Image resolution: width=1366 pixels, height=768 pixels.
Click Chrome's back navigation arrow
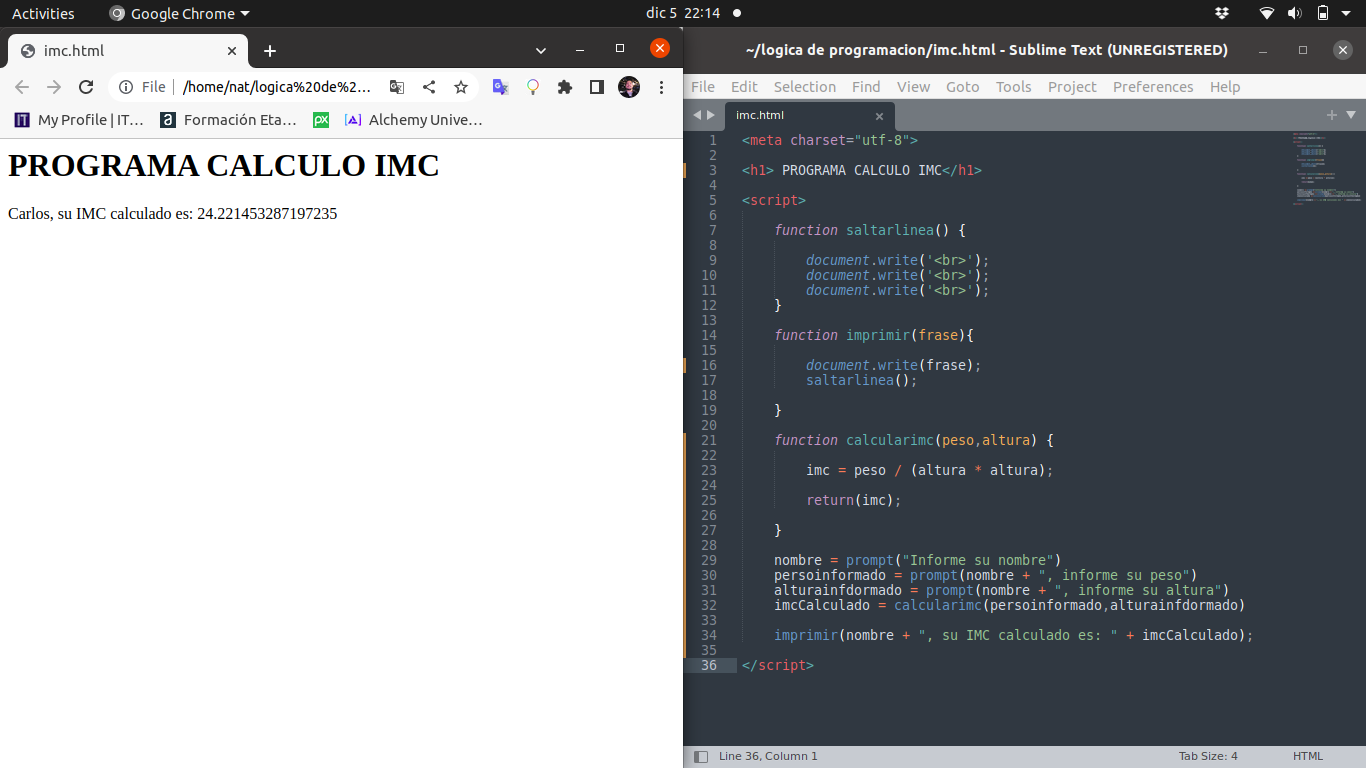(x=22, y=87)
